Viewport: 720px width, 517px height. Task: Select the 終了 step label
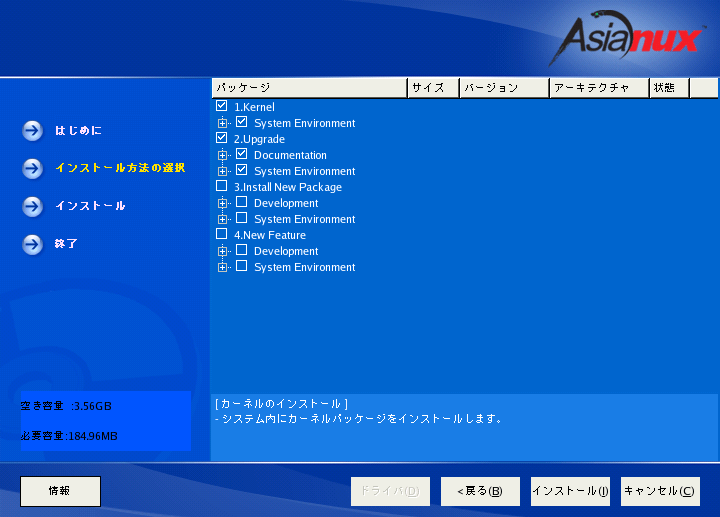click(66, 244)
